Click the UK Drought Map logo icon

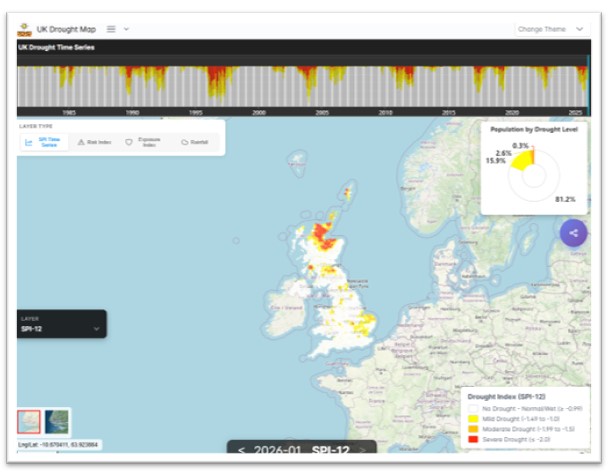pos(24,29)
